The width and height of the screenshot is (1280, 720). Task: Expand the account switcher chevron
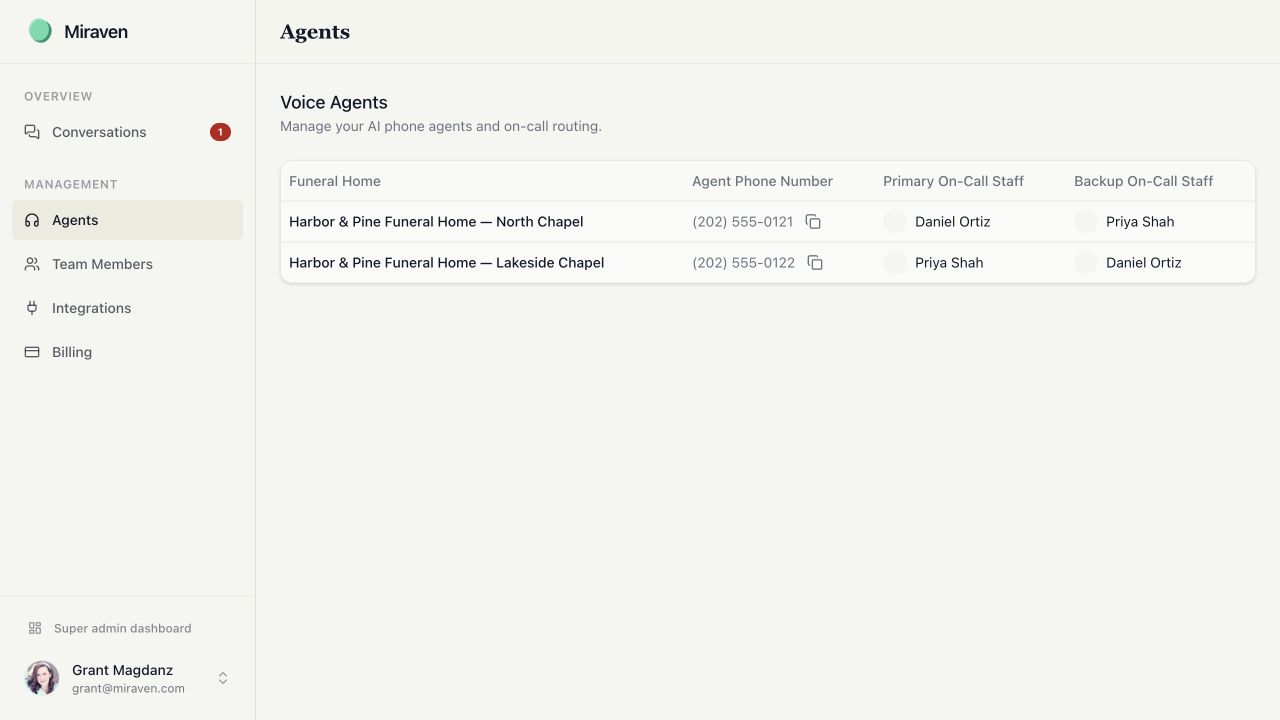tap(223, 678)
